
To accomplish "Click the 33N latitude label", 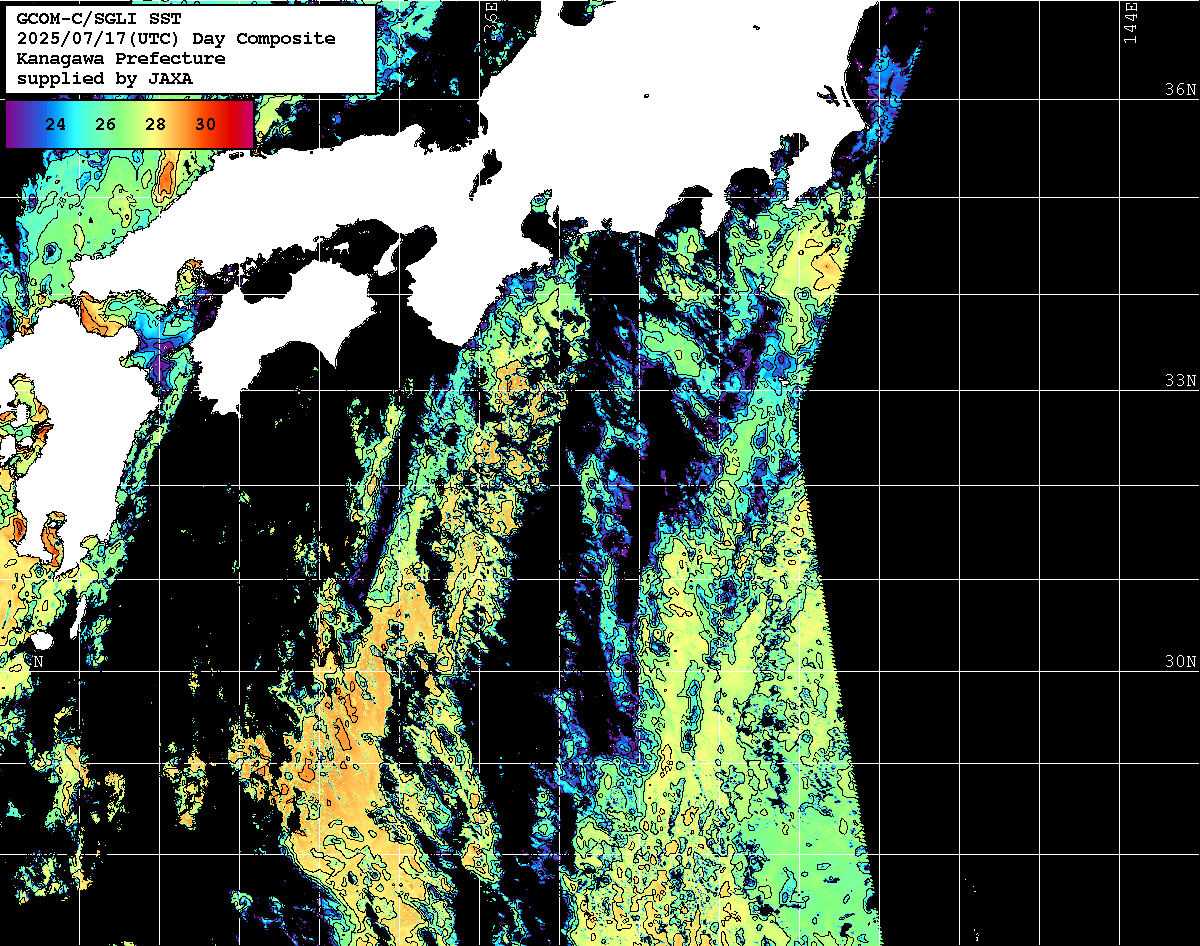I will point(1180,380).
